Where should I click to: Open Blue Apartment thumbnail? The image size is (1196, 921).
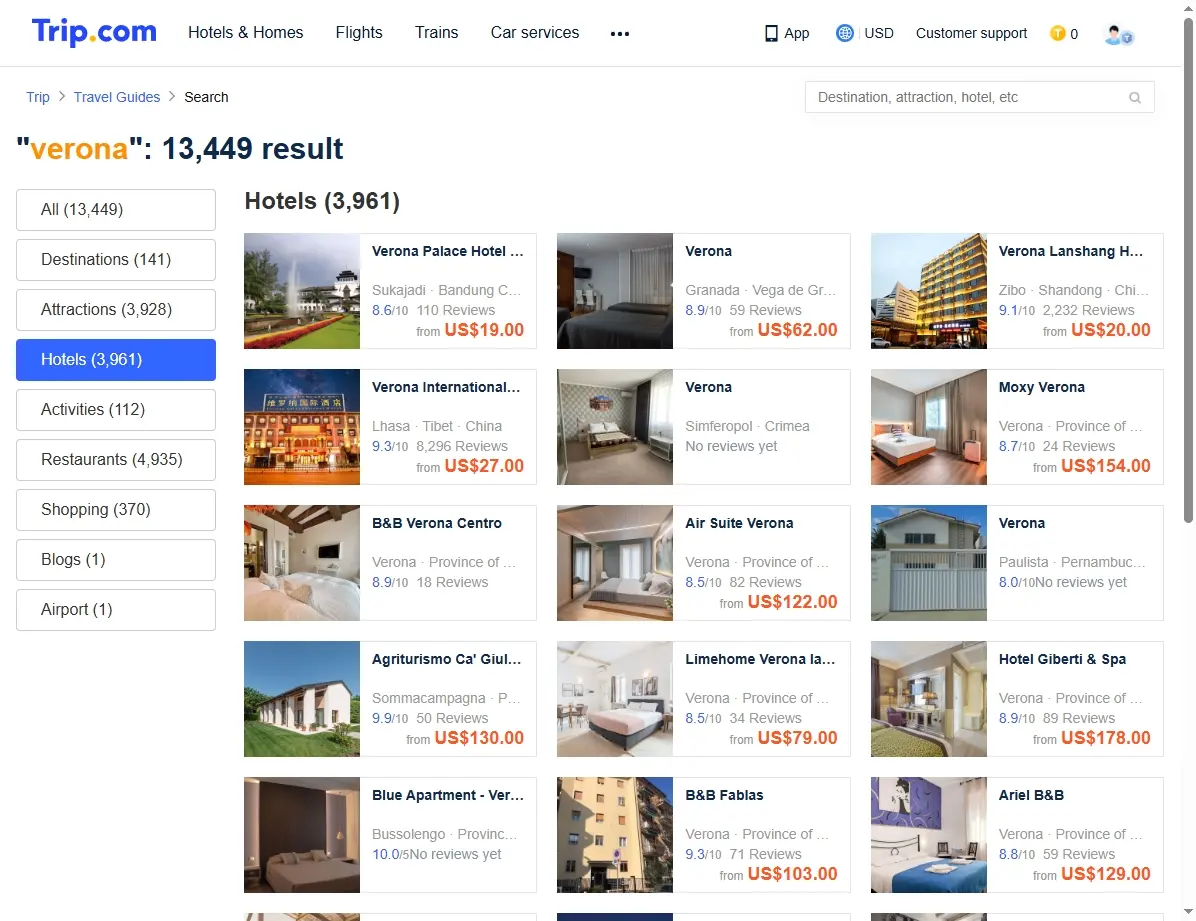pos(302,835)
